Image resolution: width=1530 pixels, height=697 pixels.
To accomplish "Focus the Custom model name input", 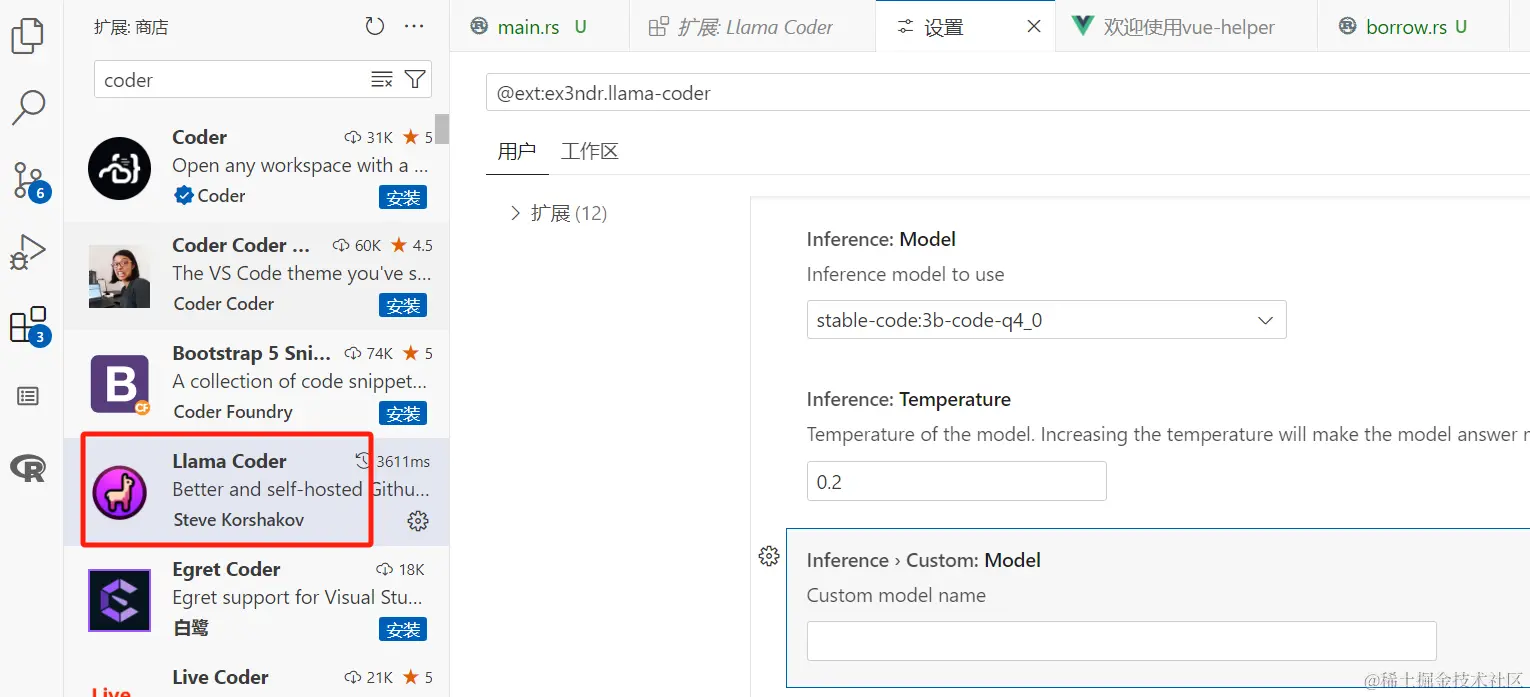I will (1121, 641).
